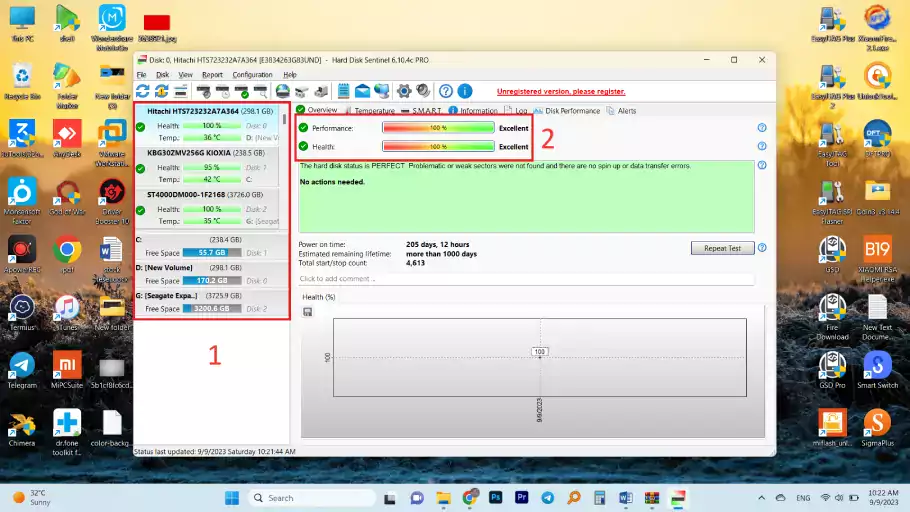Click the blue refresh arrows toolbar icon
This screenshot has width=910, height=512.
tap(142, 91)
